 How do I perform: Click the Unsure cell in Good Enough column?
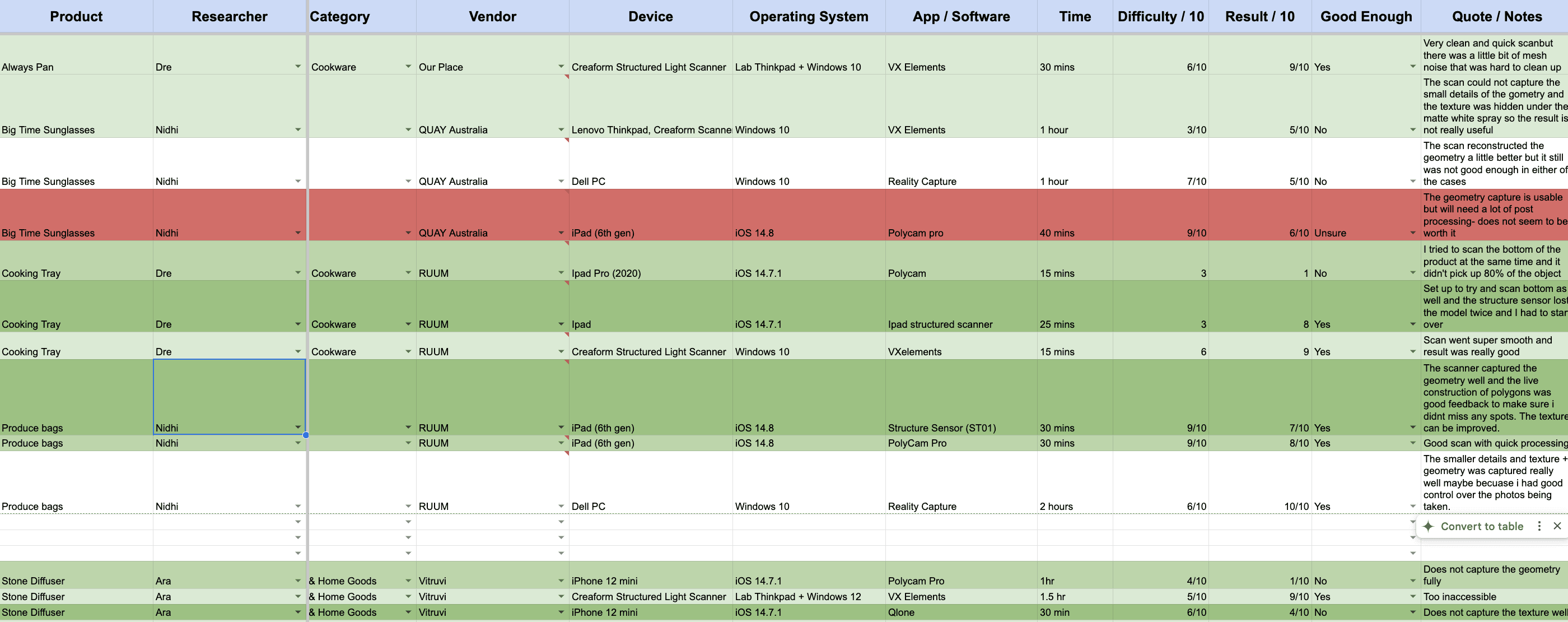point(1366,215)
